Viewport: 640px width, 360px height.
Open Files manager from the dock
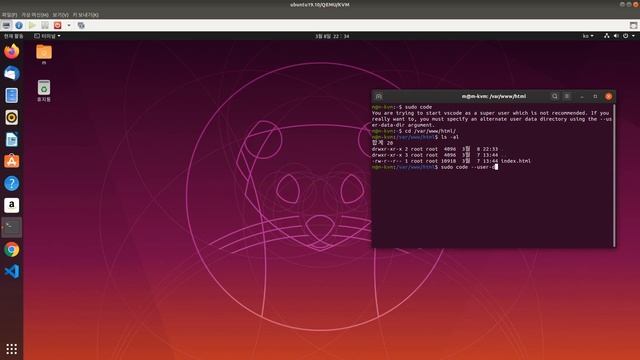click(x=11, y=96)
